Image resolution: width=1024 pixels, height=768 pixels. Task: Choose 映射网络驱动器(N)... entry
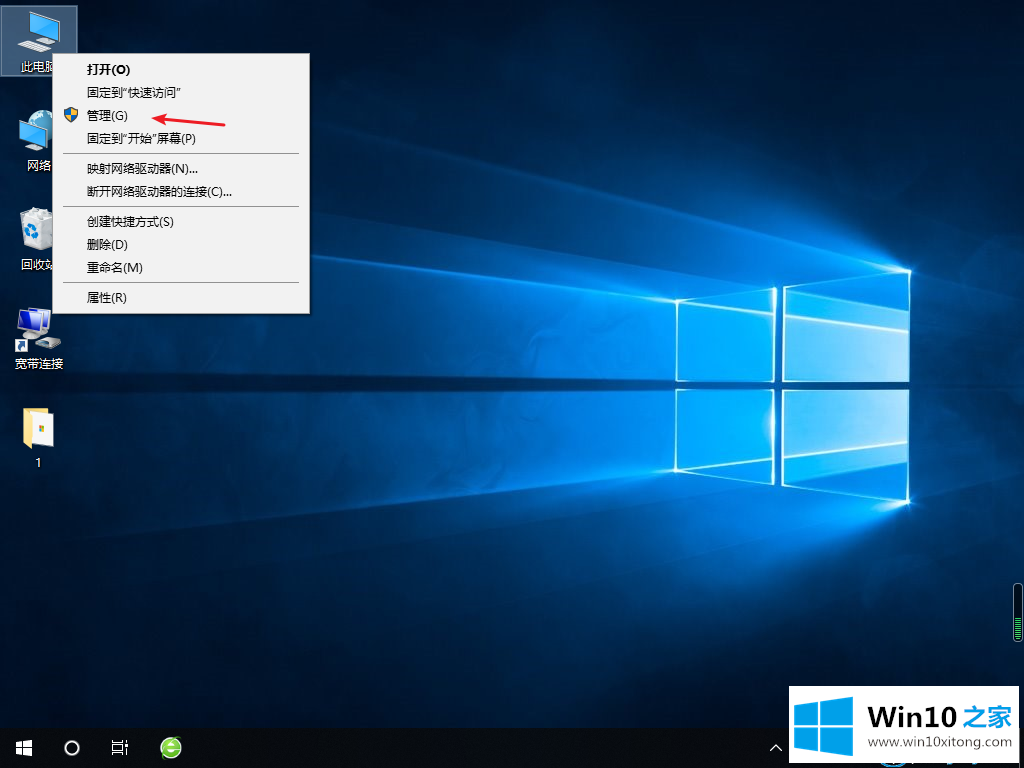pos(181,168)
